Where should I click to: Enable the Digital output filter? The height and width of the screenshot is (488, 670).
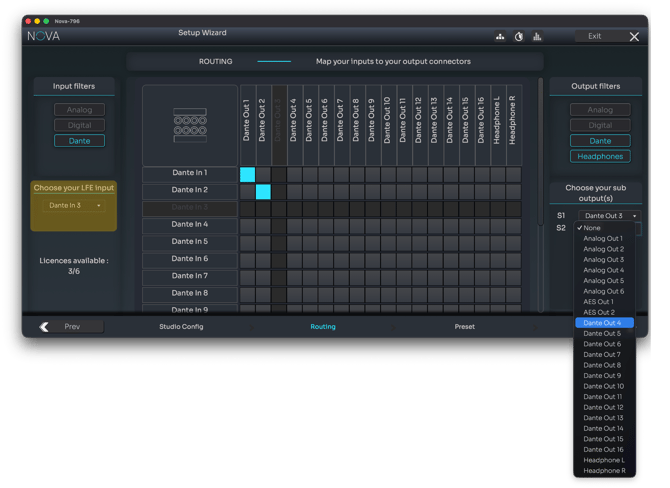(600, 125)
